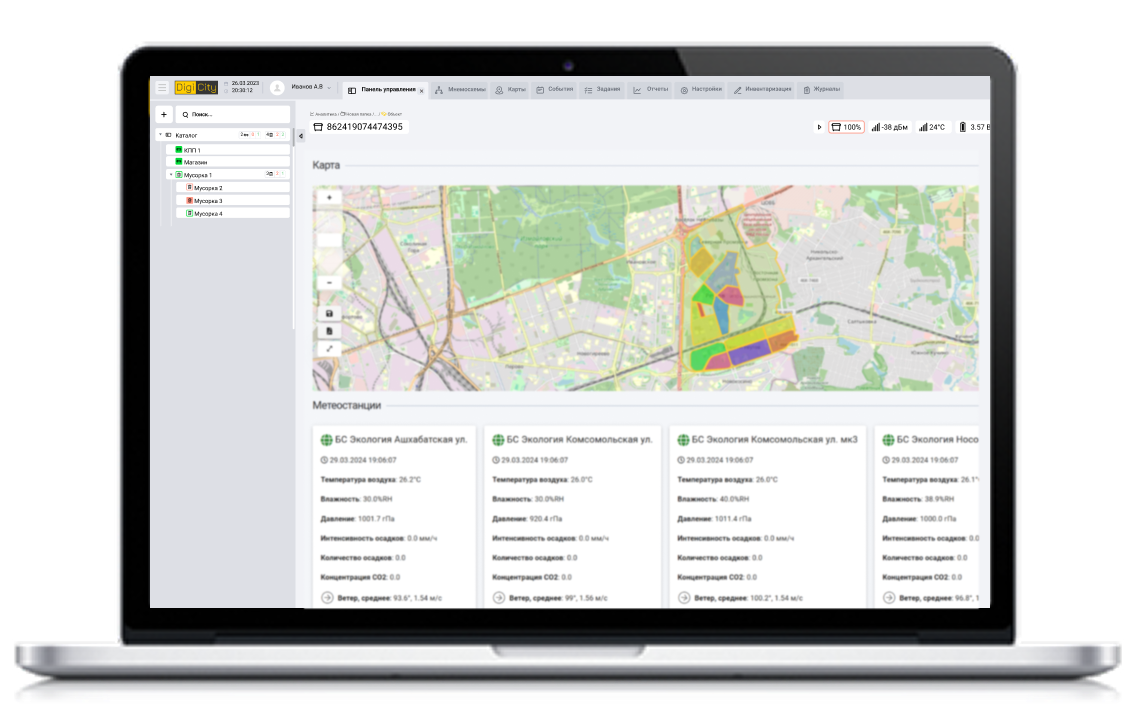This screenshot has width=1142, height=722.
Task: Click the play arrow next to 100%
Action: (x=819, y=127)
